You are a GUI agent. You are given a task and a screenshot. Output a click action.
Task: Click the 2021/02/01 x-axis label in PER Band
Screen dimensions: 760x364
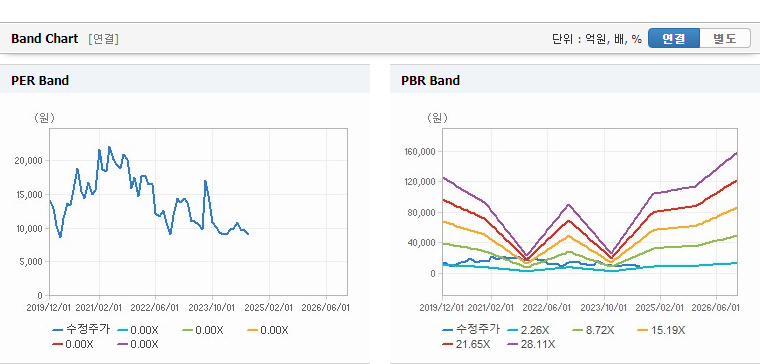coord(99,307)
